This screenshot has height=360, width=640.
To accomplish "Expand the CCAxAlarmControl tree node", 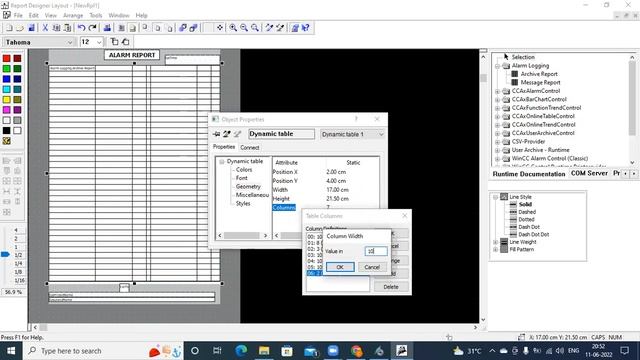I will (497, 91).
